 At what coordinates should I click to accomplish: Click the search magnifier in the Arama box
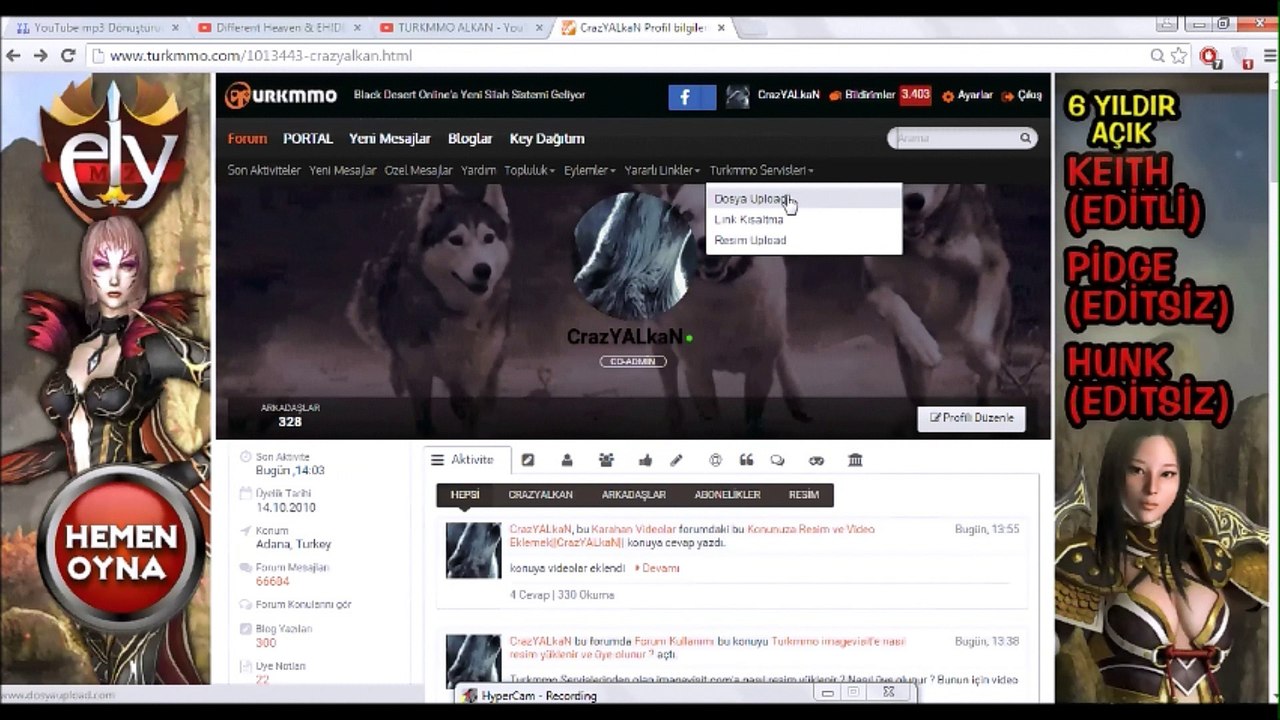coord(1025,139)
